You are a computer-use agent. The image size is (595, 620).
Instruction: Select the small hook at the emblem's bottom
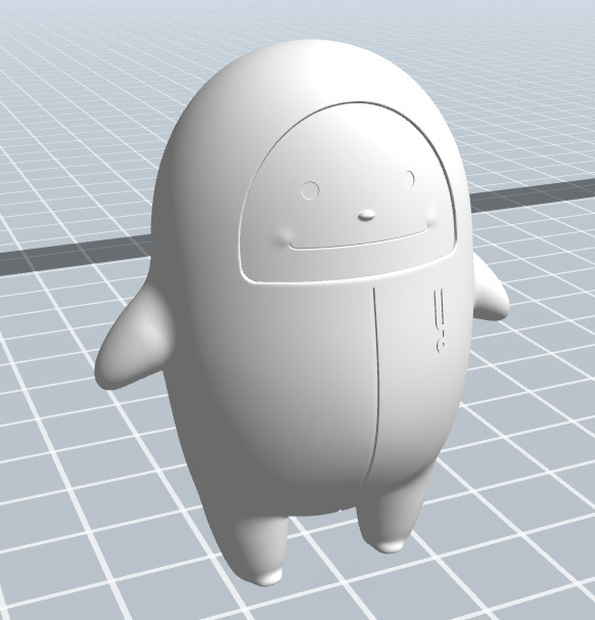click(x=440, y=346)
